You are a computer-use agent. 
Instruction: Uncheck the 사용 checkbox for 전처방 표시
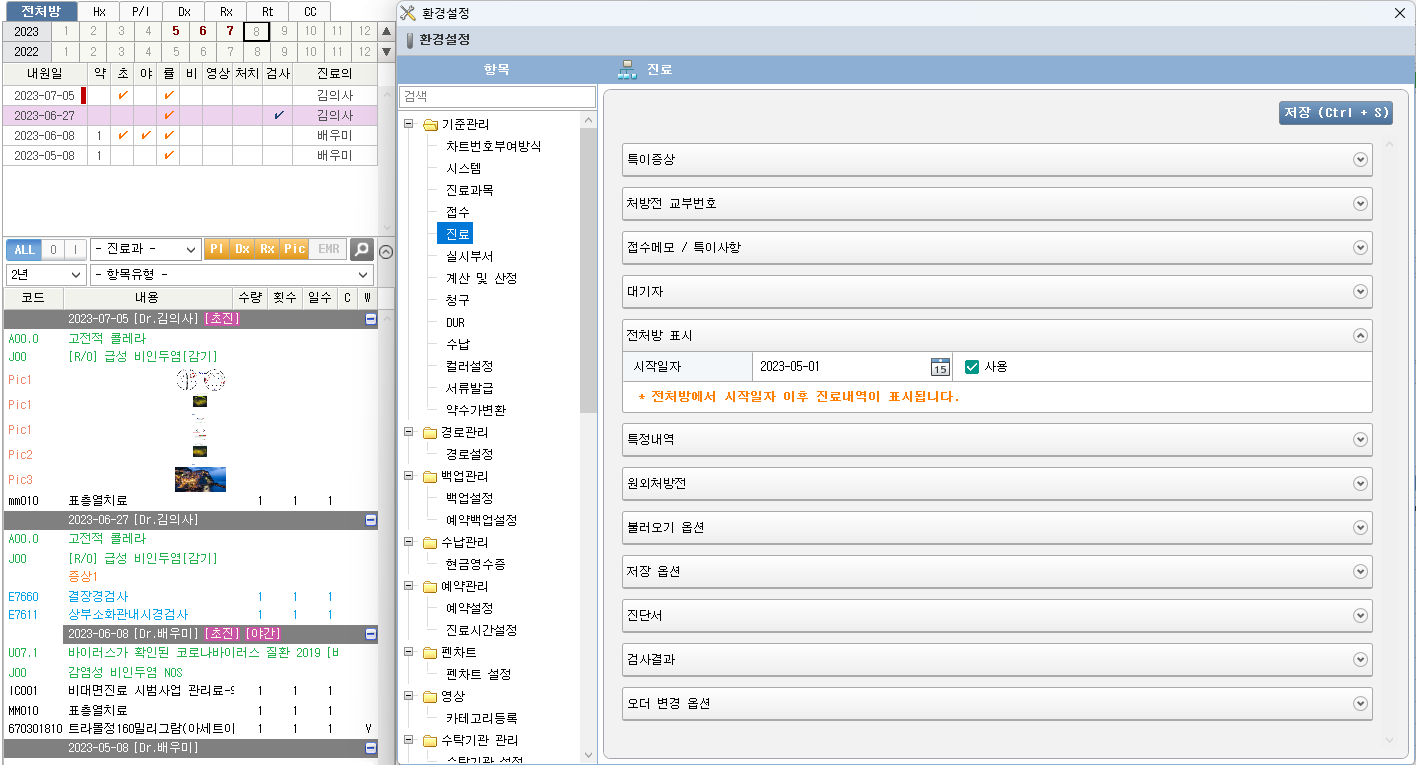[971, 367]
